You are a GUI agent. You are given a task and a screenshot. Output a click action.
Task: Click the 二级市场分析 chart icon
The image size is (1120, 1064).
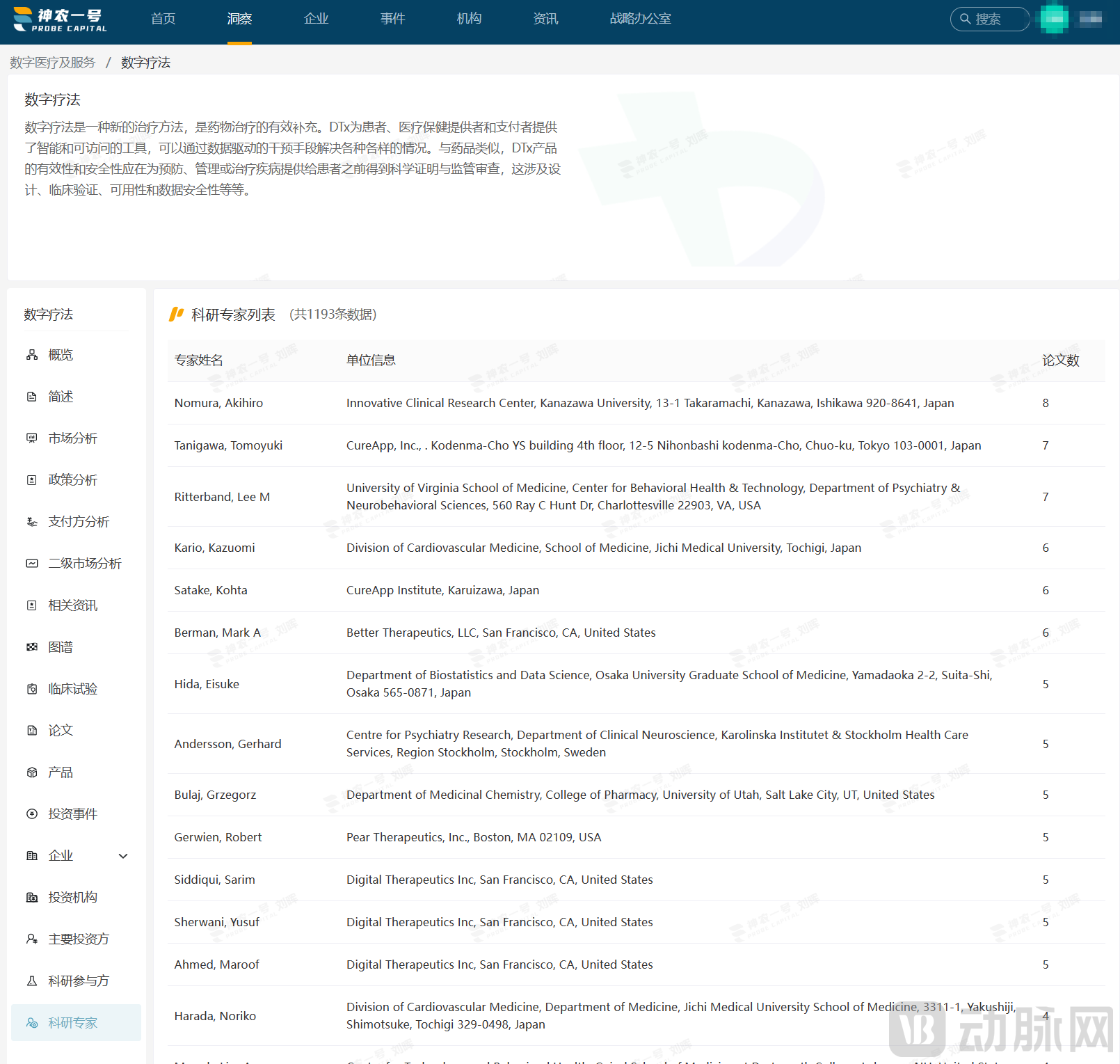point(32,564)
